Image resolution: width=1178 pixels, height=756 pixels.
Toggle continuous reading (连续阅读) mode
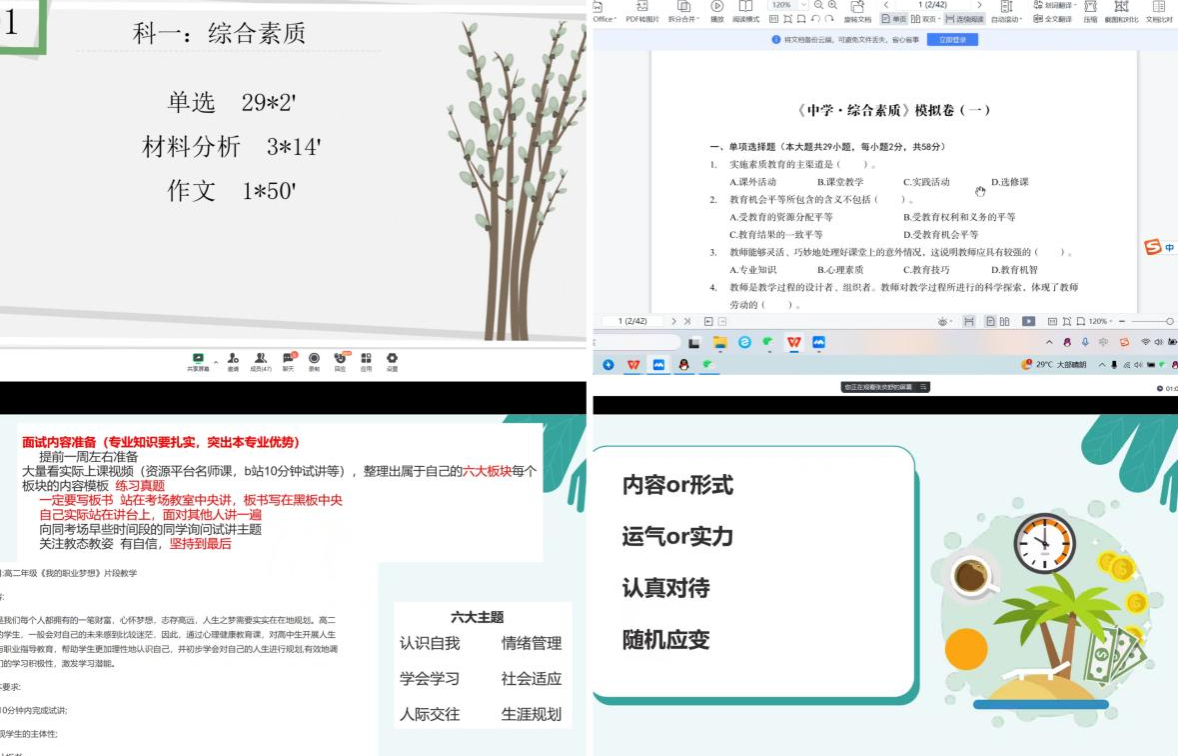[x=964, y=19]
